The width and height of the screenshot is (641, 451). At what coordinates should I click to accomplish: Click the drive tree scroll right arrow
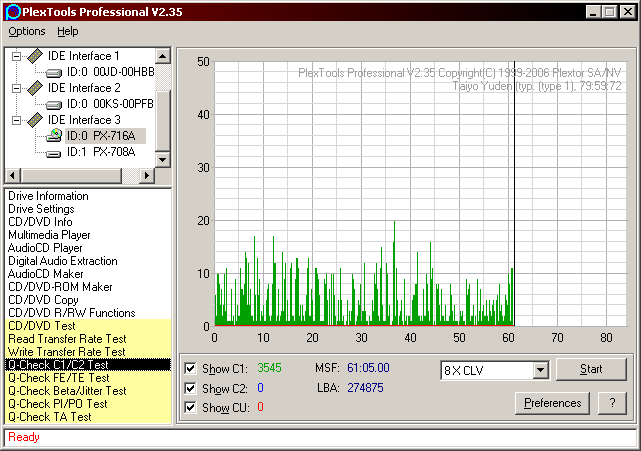coord(146,175)
